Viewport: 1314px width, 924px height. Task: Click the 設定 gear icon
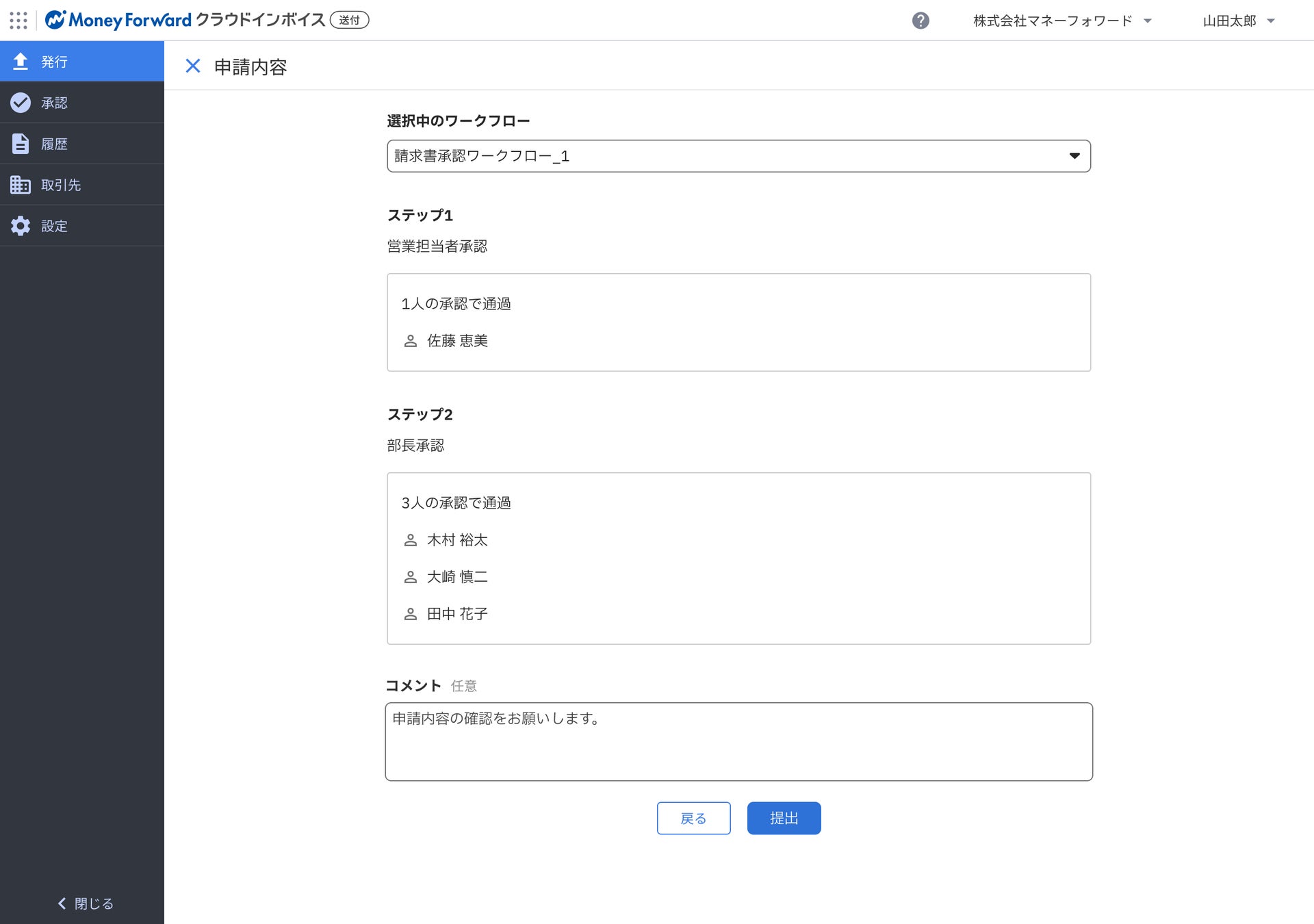click(21, 226)
